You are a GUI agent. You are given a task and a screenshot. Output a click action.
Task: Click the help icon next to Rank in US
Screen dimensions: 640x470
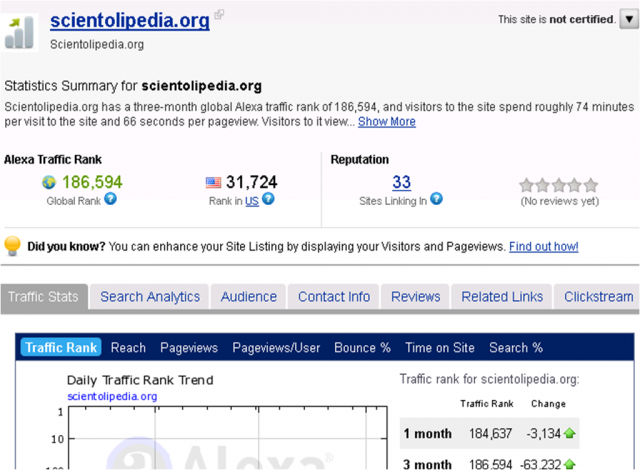click(268, 199)
